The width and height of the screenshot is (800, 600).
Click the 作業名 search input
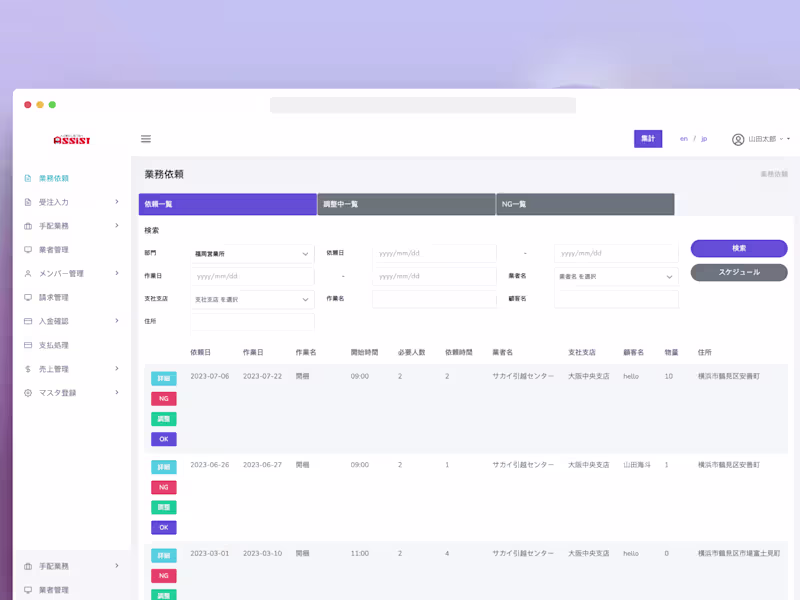click(x=434, y=299)
